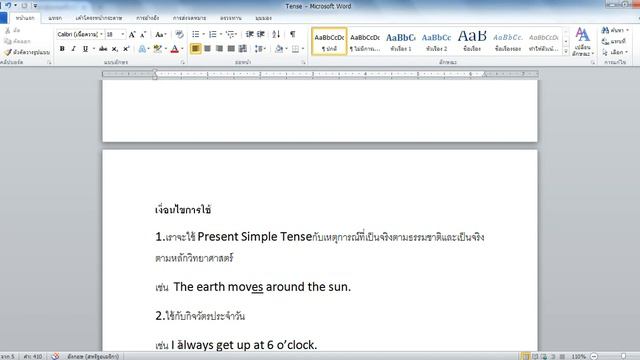The height and width of the screenshot is (360, 640).
Task: Click the Clear Formatting icon
Action: pos(179,35)
